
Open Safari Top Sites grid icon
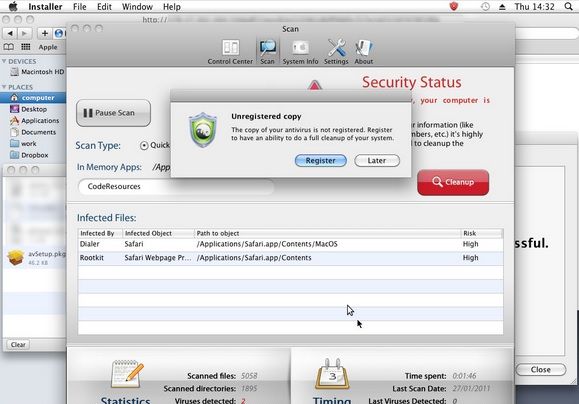click(x=25, y=47)
